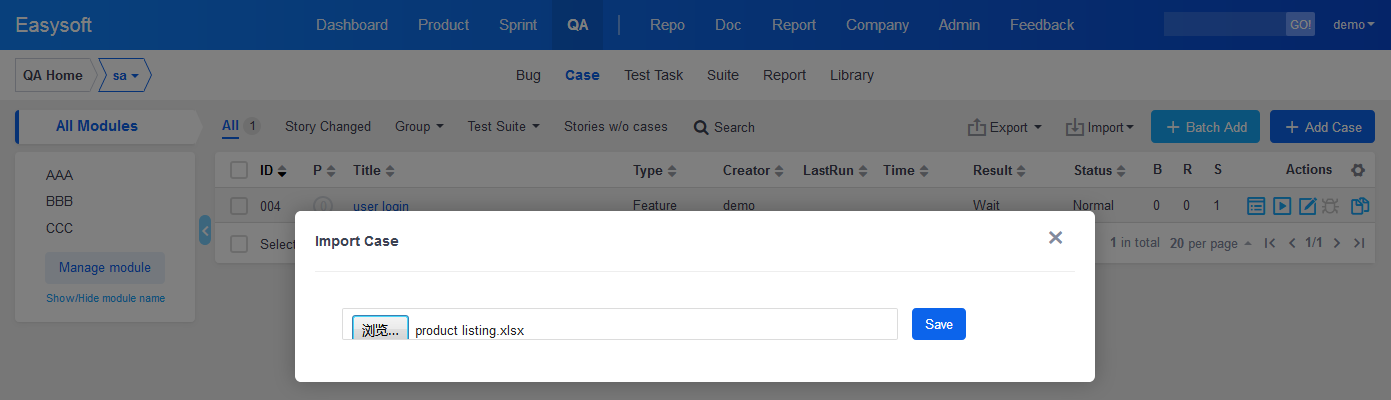Viewport: 1391px width, 400px height.
Task: Check the Select All checkbox in the table footer
Action: point(239,244)
